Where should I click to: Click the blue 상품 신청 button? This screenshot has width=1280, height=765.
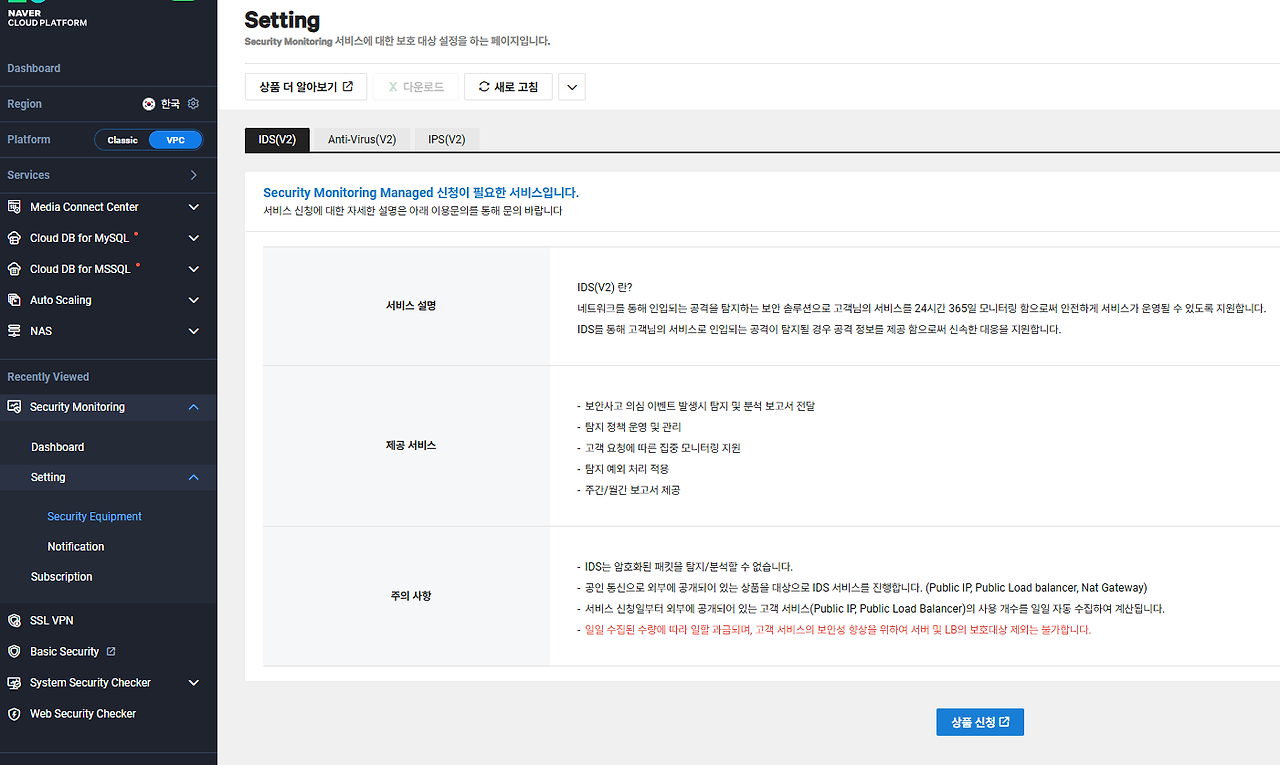(980, 722)
